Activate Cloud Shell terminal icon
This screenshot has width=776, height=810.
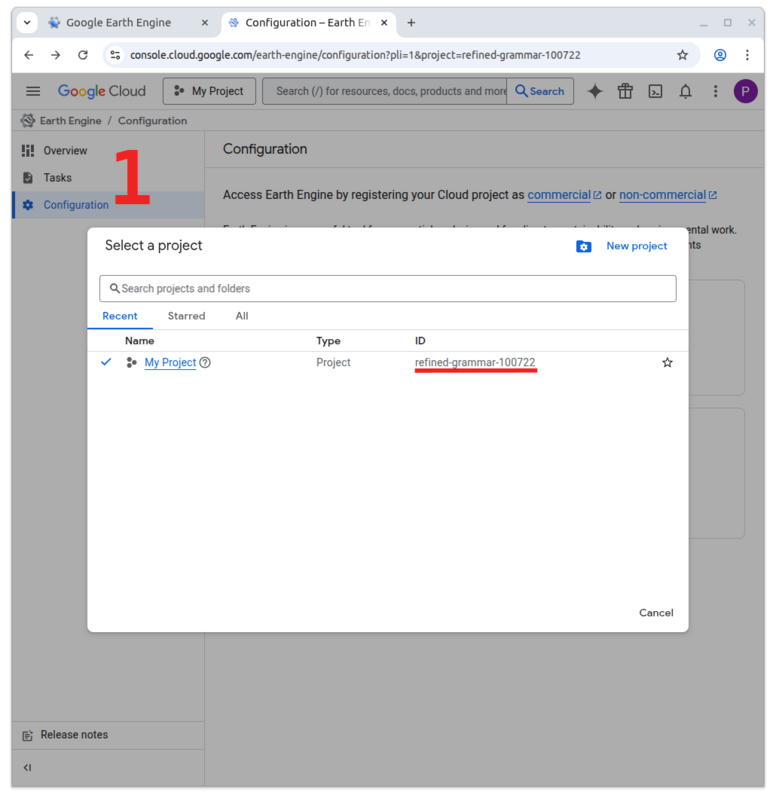(x=655, y=91)
